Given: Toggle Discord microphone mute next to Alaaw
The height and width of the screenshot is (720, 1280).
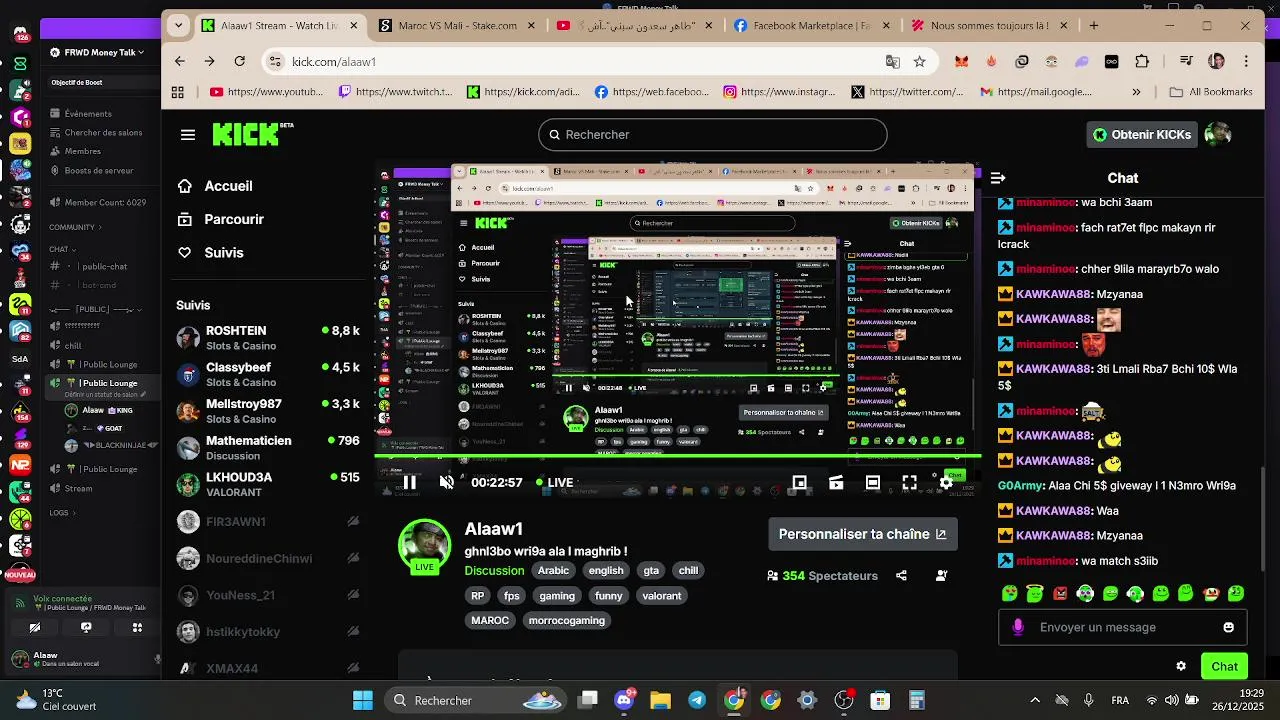Looking at the screenshot, I should [x=157, y=659].
